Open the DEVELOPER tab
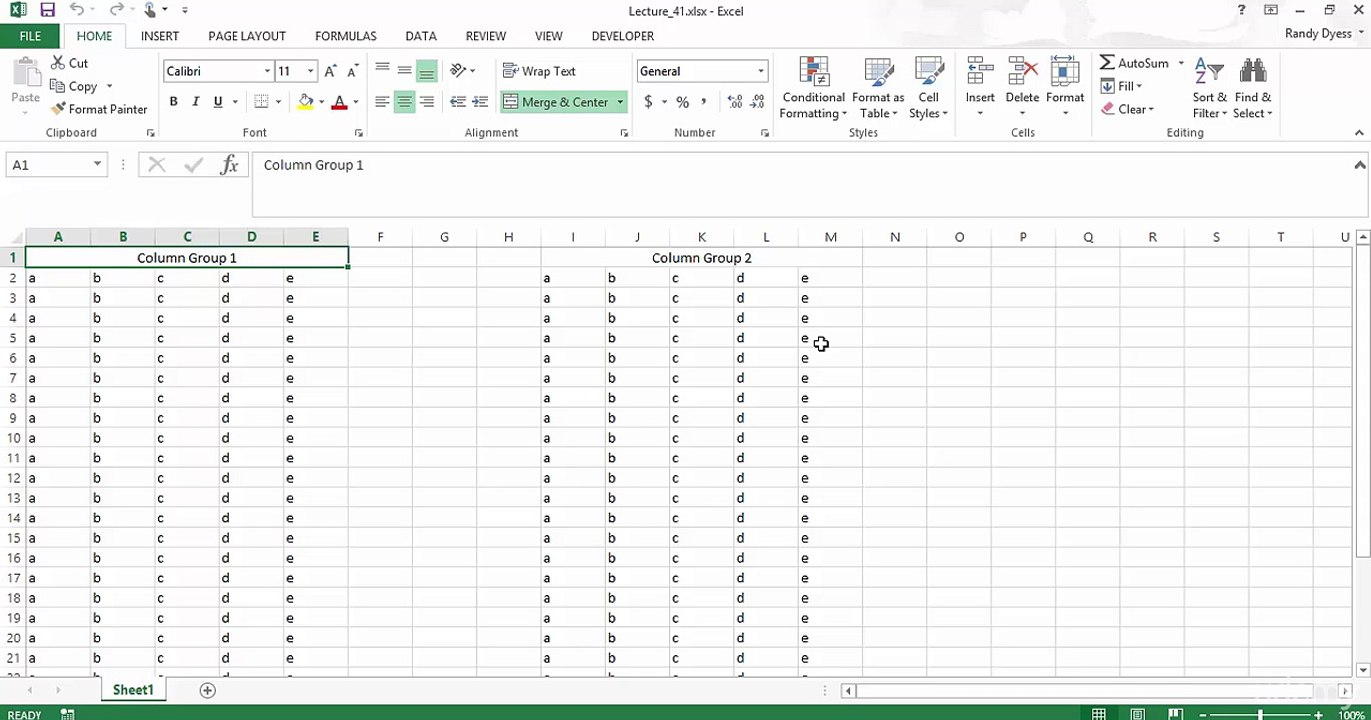The height and width of the screenshot is (720, 1371). pos(623,36)
